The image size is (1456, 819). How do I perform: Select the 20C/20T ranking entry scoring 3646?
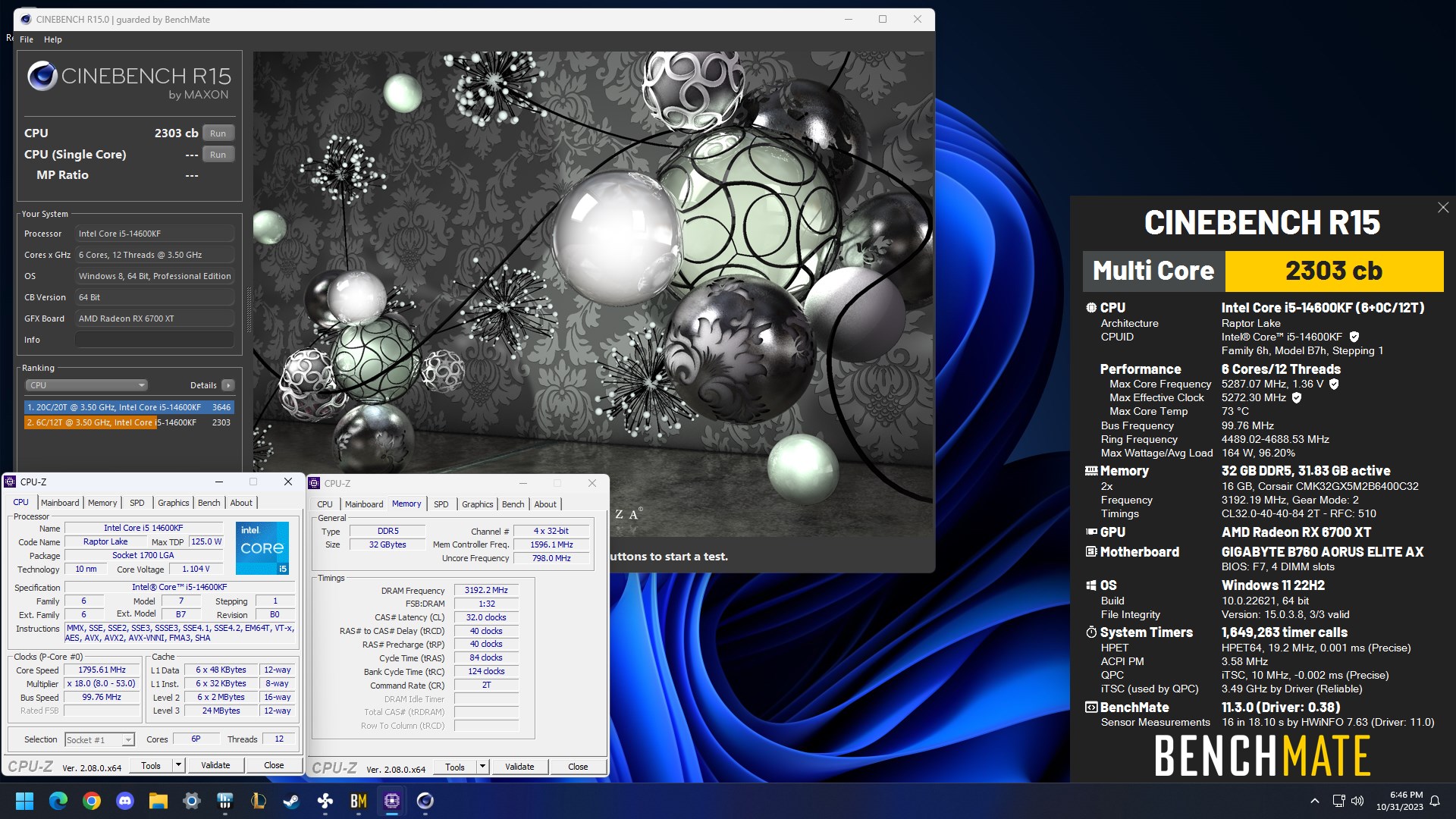[129, 407]
